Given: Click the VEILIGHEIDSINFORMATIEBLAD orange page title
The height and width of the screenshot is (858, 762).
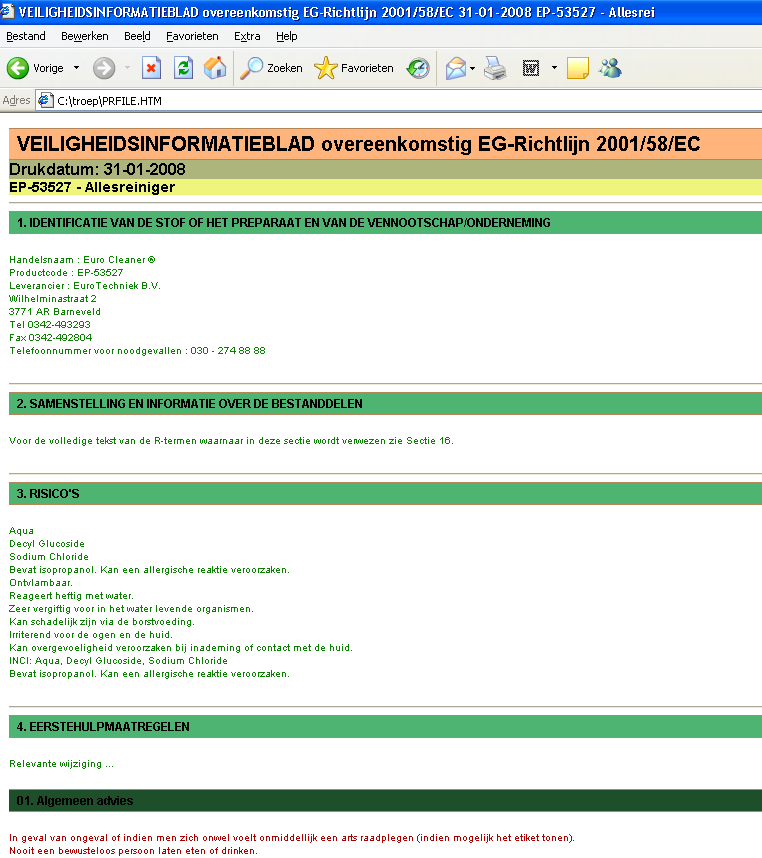Looking at the screenshot, I should (x=385, y=144).
